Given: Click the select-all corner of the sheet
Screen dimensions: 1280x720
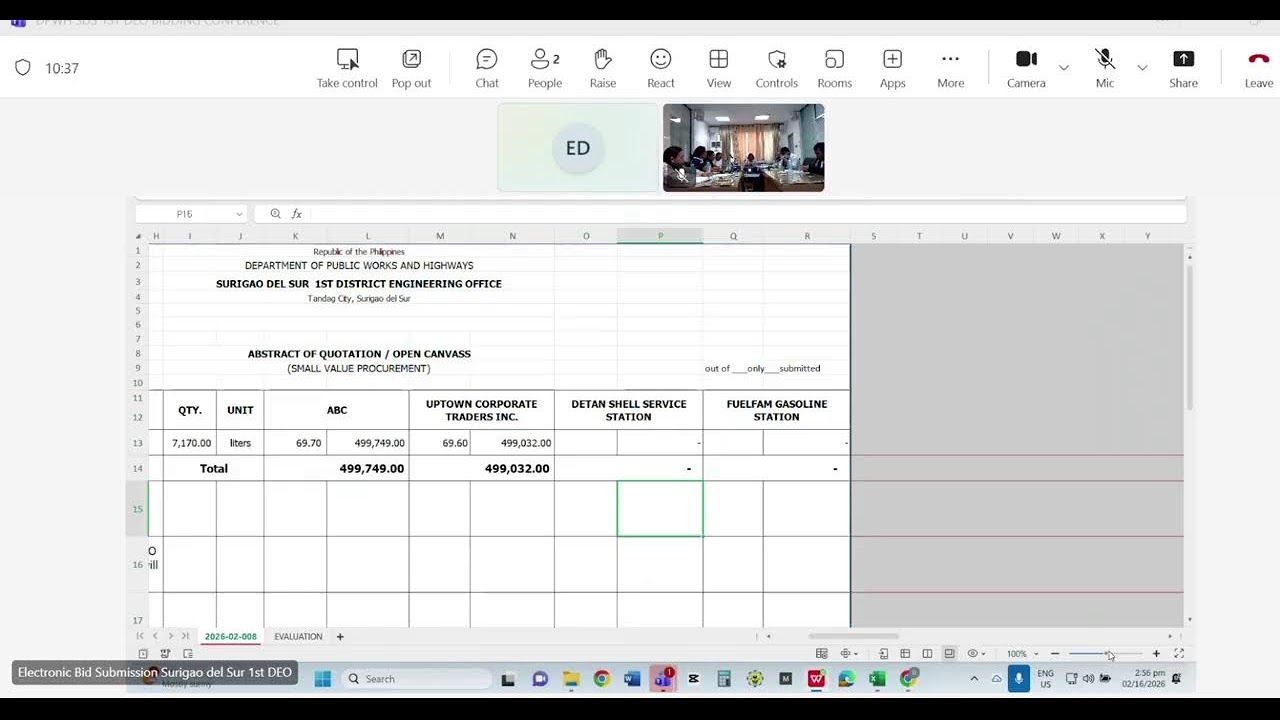Looking at the screenshot, I should tap(139, 236).
